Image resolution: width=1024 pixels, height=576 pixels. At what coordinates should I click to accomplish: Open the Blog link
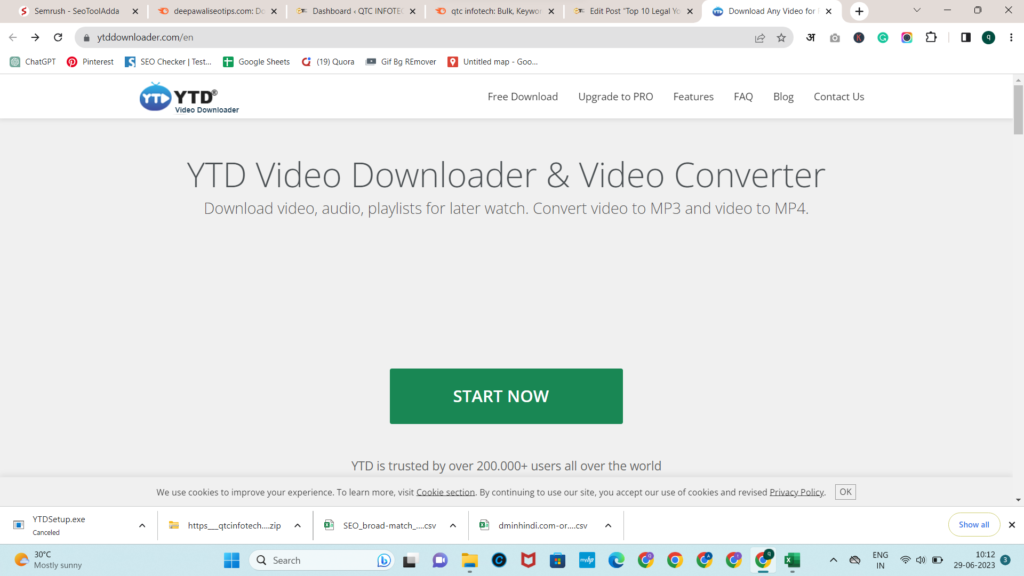click(783, 97)
